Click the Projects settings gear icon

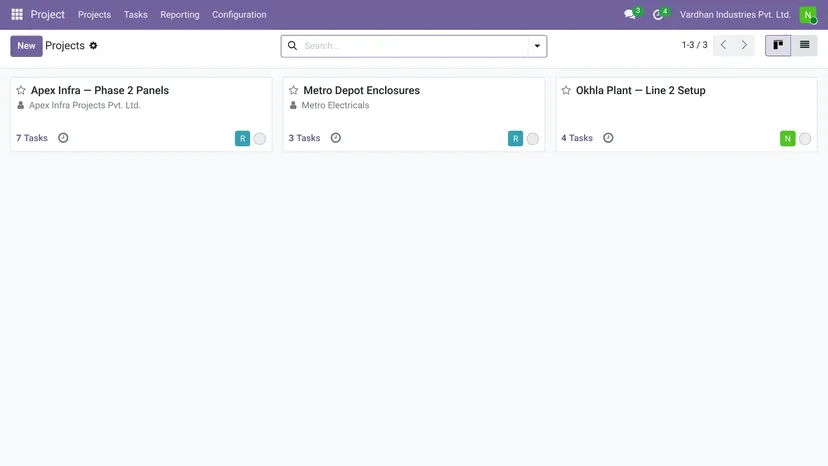(x=93, y=45)
